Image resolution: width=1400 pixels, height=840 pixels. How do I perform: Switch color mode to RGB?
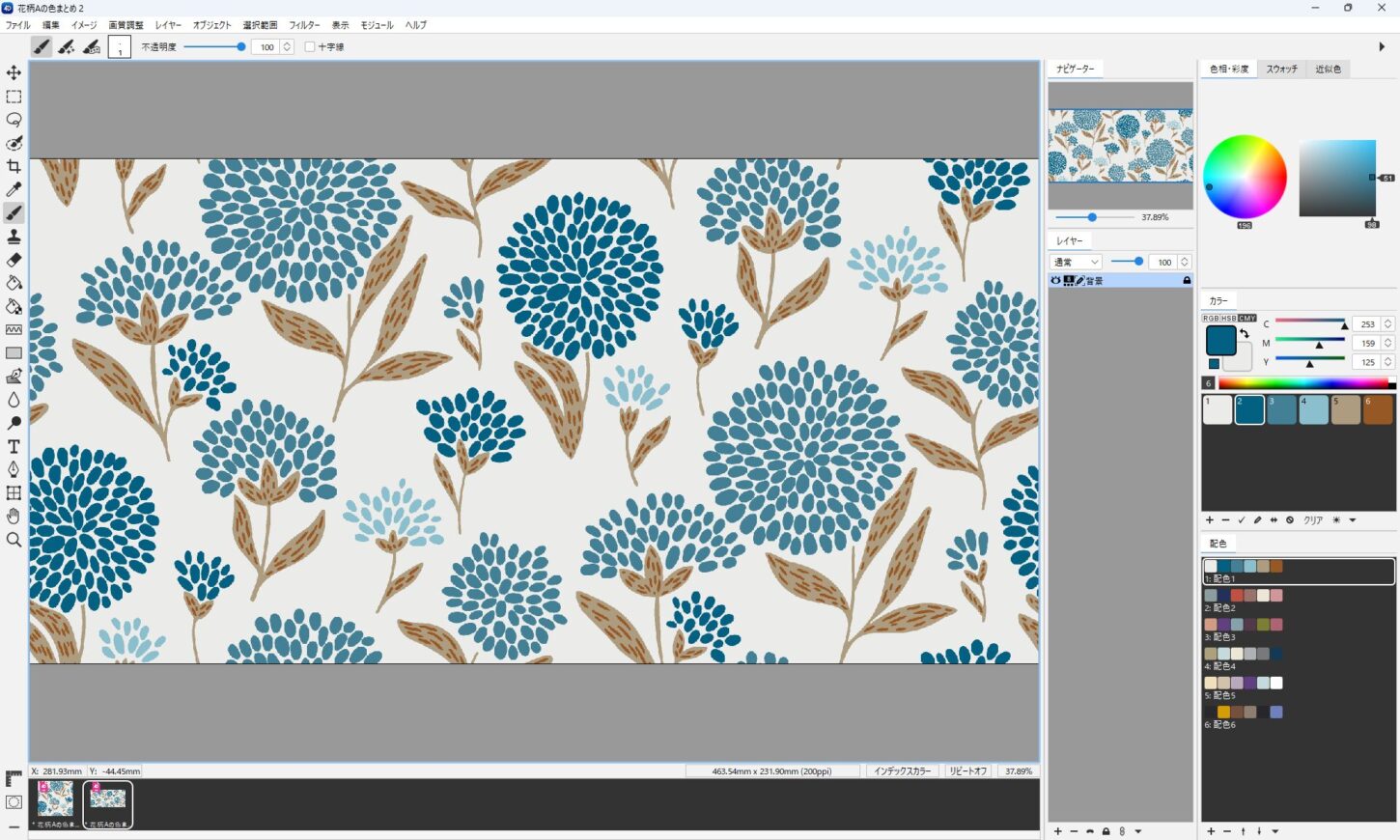click(x=1211, y=318)
